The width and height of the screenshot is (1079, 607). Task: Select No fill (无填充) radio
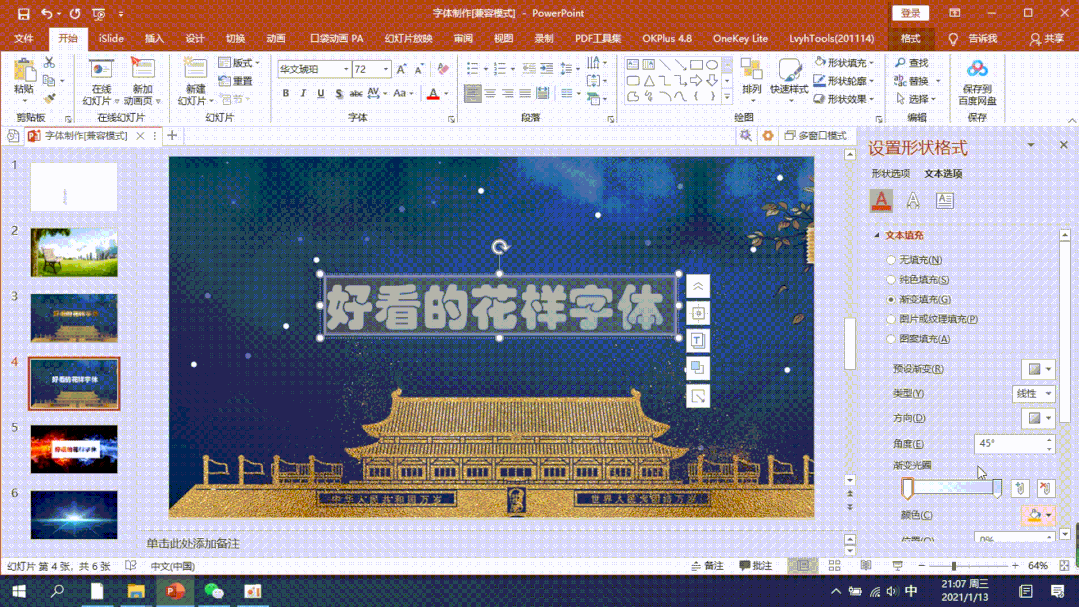click(x=891, y=260)
